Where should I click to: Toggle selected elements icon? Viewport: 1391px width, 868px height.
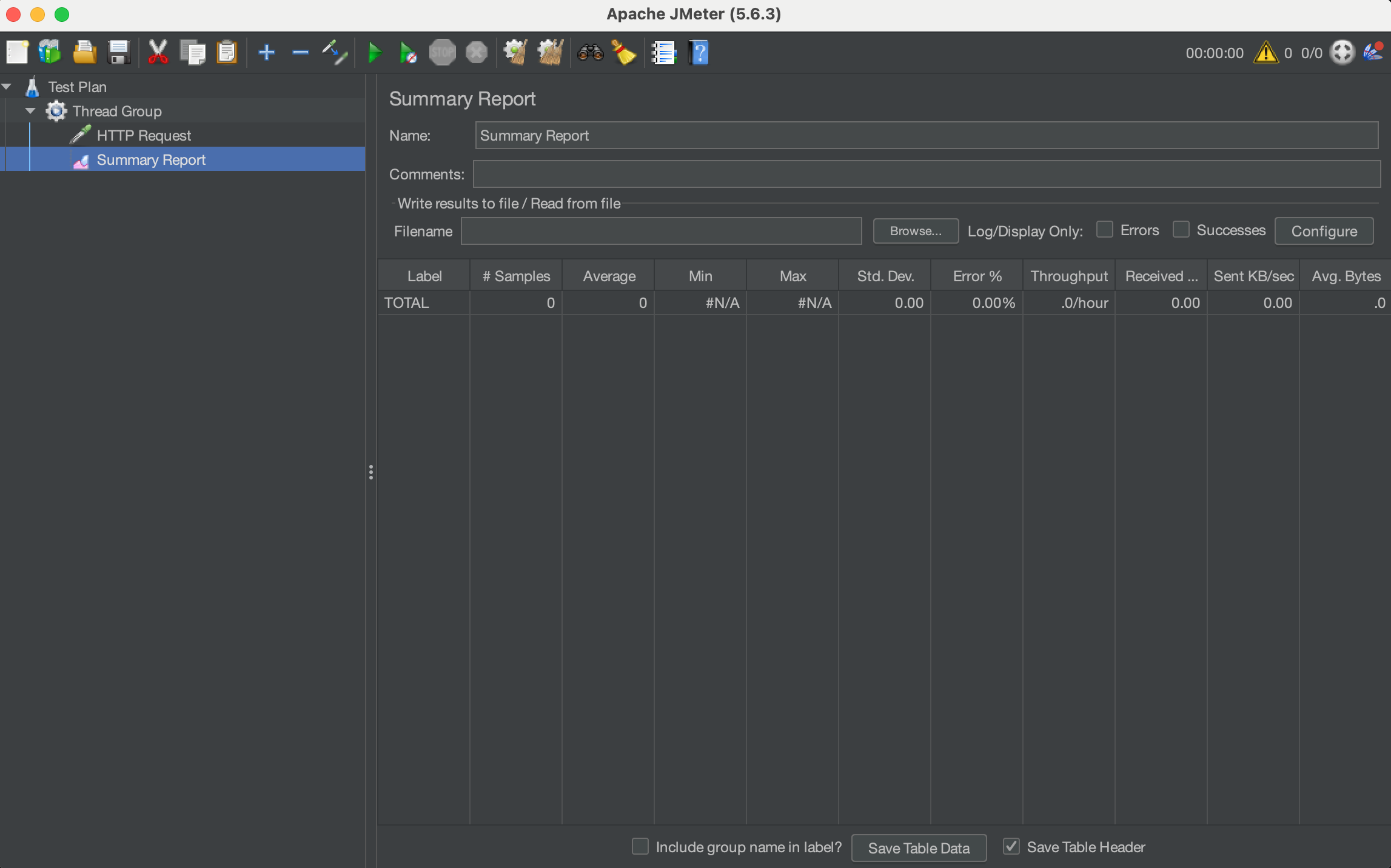click(x=334, y=53)
